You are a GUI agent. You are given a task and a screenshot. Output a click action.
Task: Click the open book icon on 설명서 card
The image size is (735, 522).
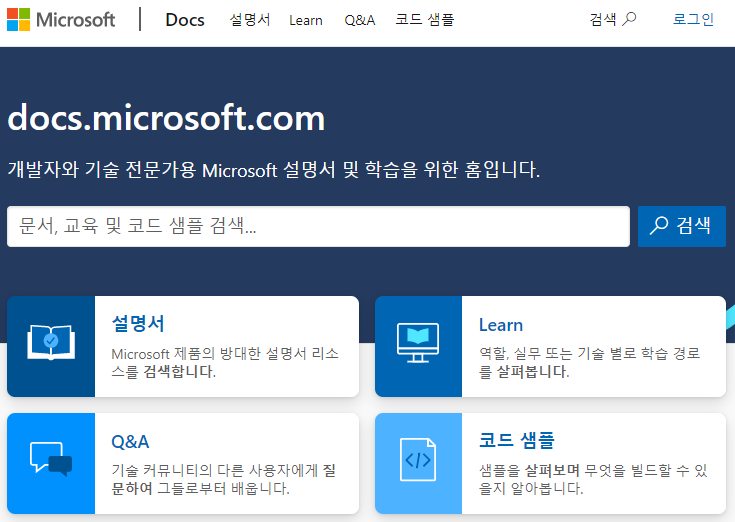pos(51,343)
